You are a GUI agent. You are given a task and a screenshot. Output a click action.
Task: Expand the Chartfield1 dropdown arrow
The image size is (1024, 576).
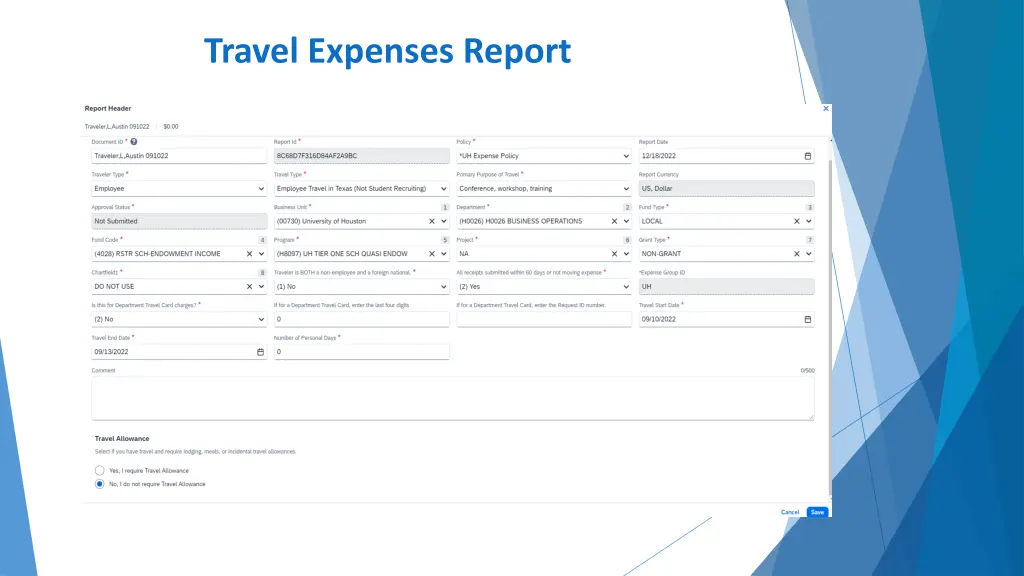point(261,287)
